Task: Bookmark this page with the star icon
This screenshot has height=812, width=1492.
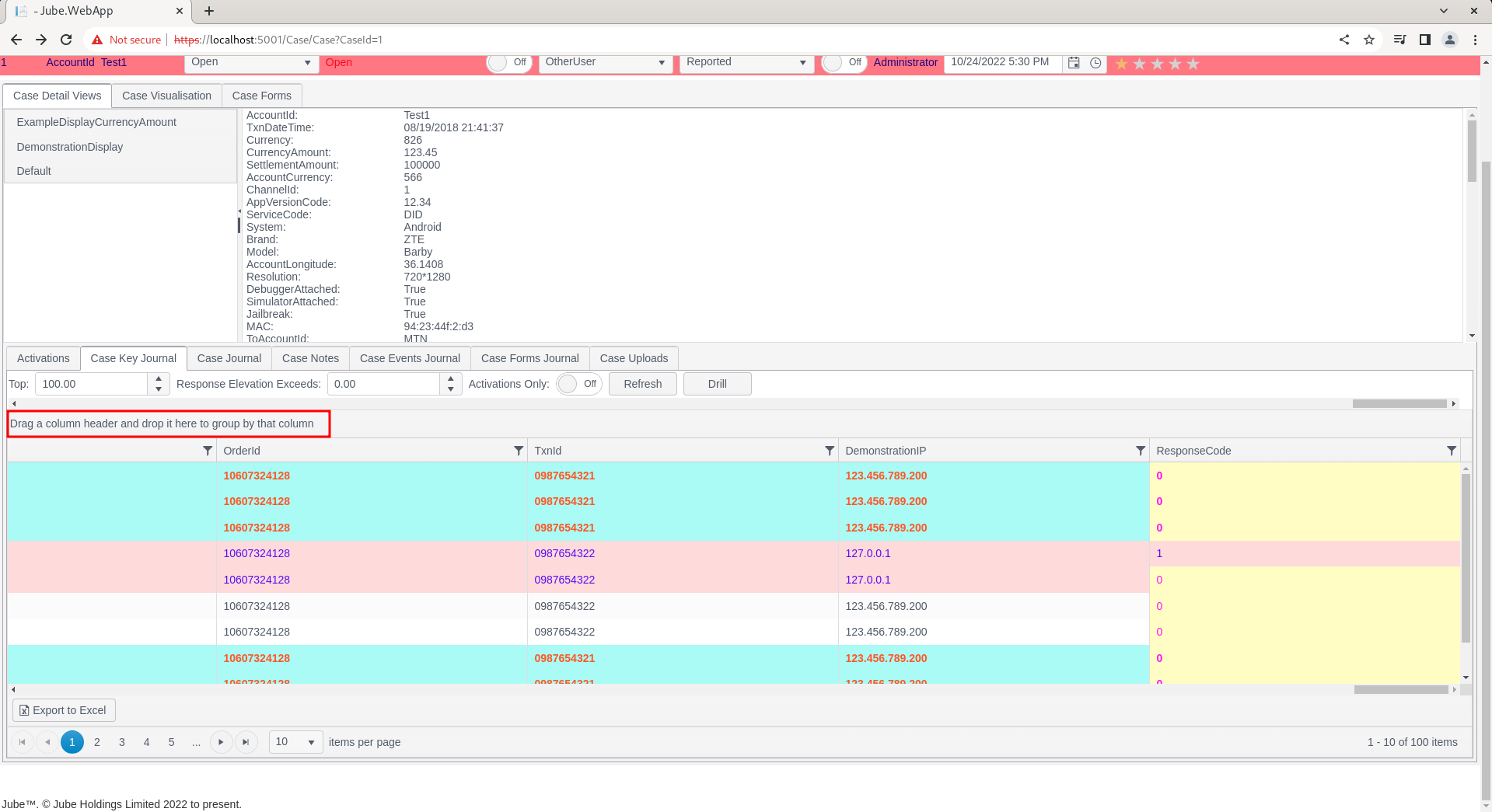Action: (1369, 40)
